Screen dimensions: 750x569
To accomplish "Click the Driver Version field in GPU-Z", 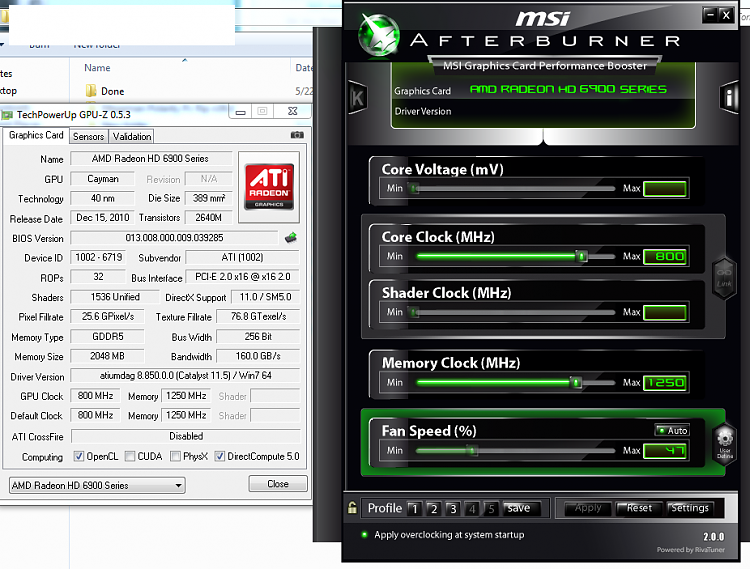I will coord(185,375).
